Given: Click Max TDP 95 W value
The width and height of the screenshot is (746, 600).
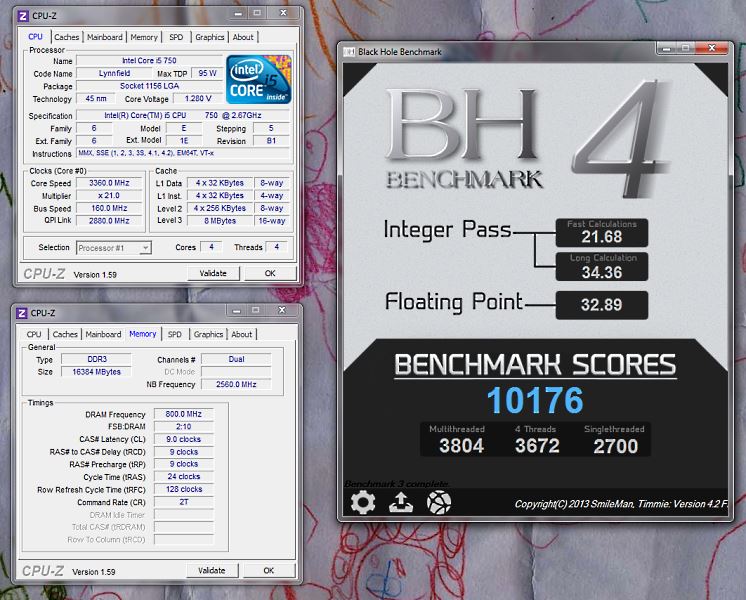Looking at the screenshot, I should pos(207,73).
